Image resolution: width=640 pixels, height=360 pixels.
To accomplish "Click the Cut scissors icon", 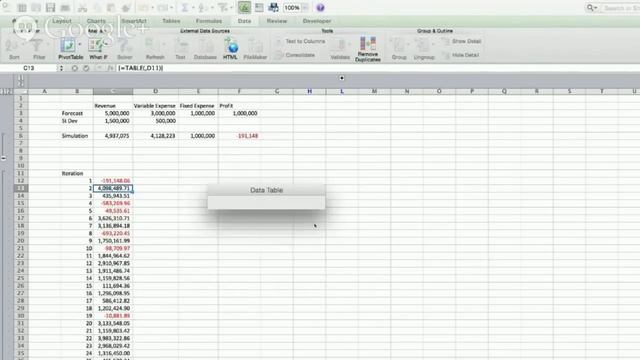I will click(x=82, y=8).
